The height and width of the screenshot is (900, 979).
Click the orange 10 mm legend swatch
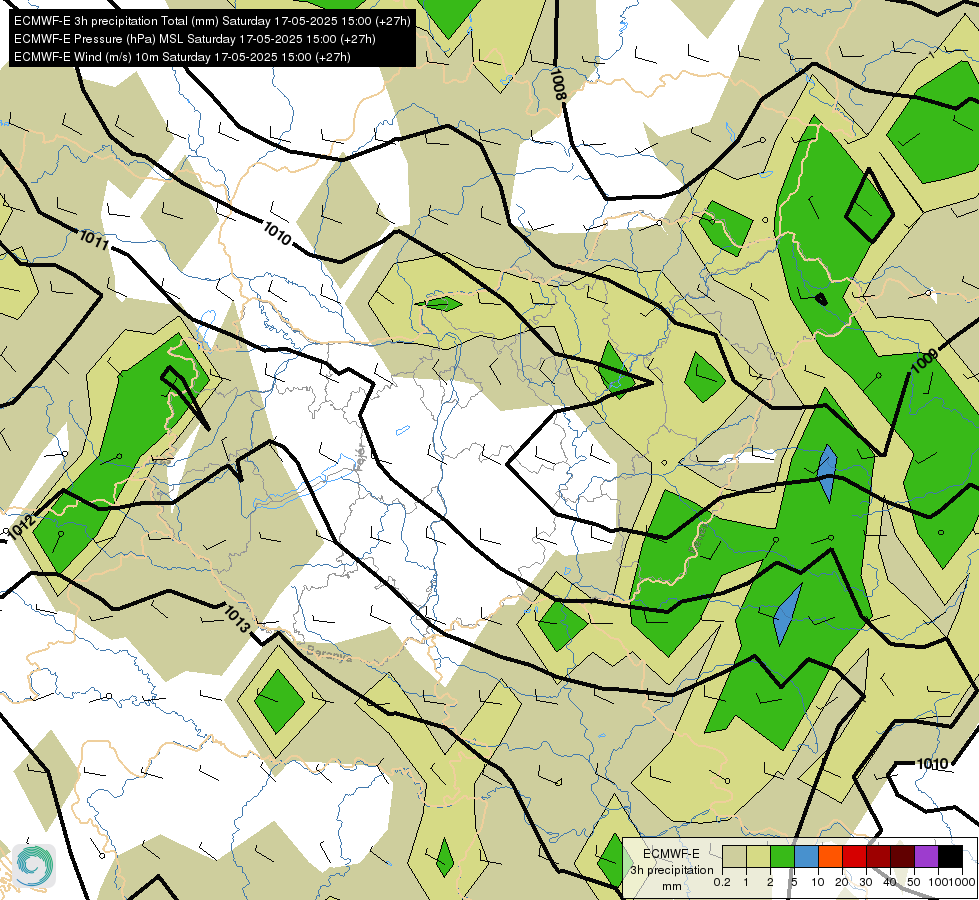click(830, 857)
